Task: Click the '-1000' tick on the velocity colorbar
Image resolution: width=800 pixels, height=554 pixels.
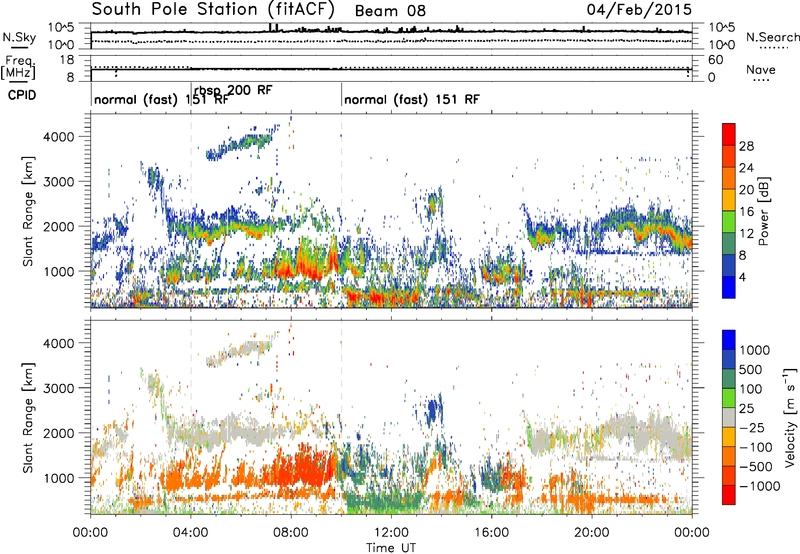Action: [759, 486]
